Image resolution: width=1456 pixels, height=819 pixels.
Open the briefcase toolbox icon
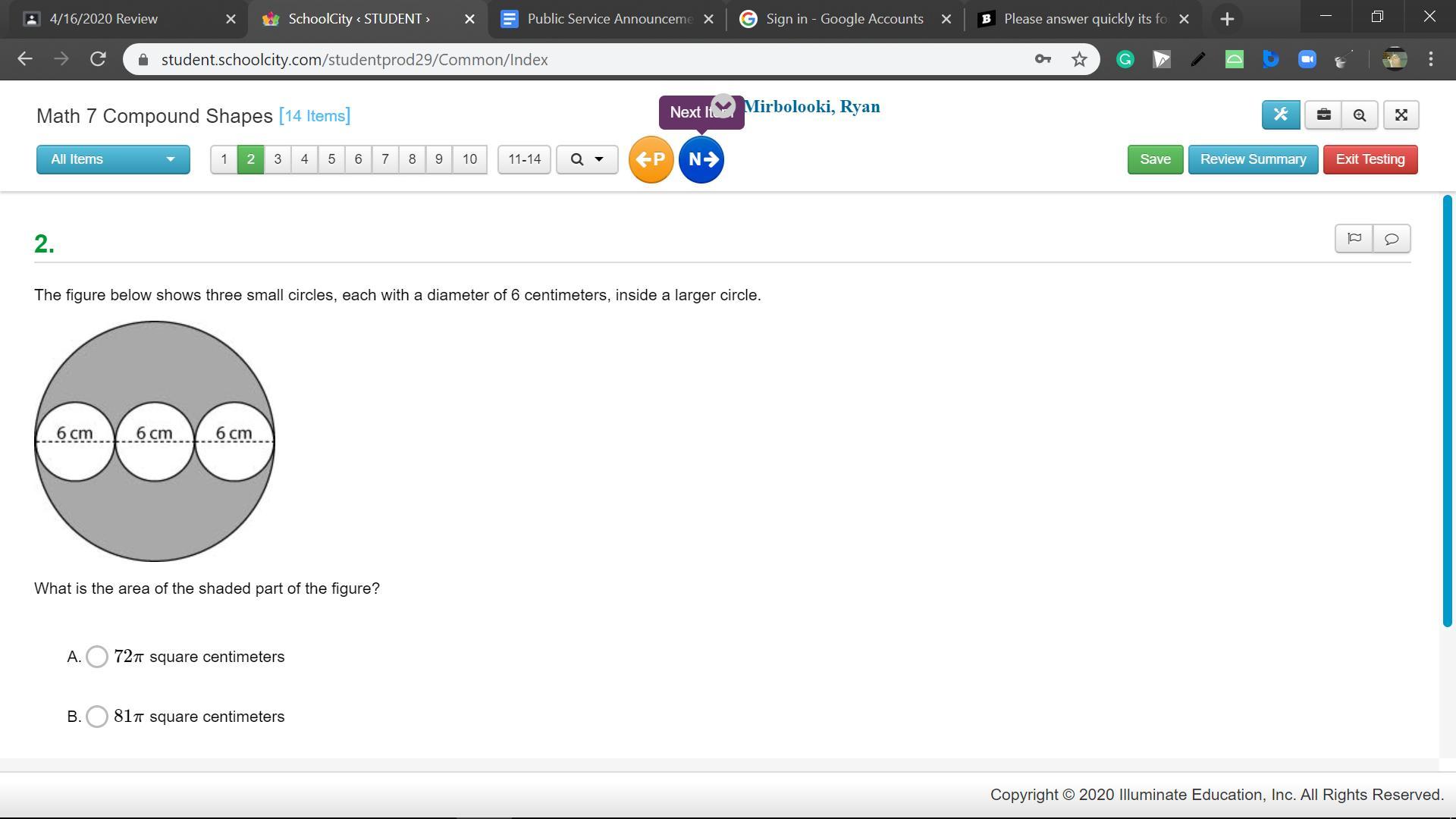[x=1323, y=115]
